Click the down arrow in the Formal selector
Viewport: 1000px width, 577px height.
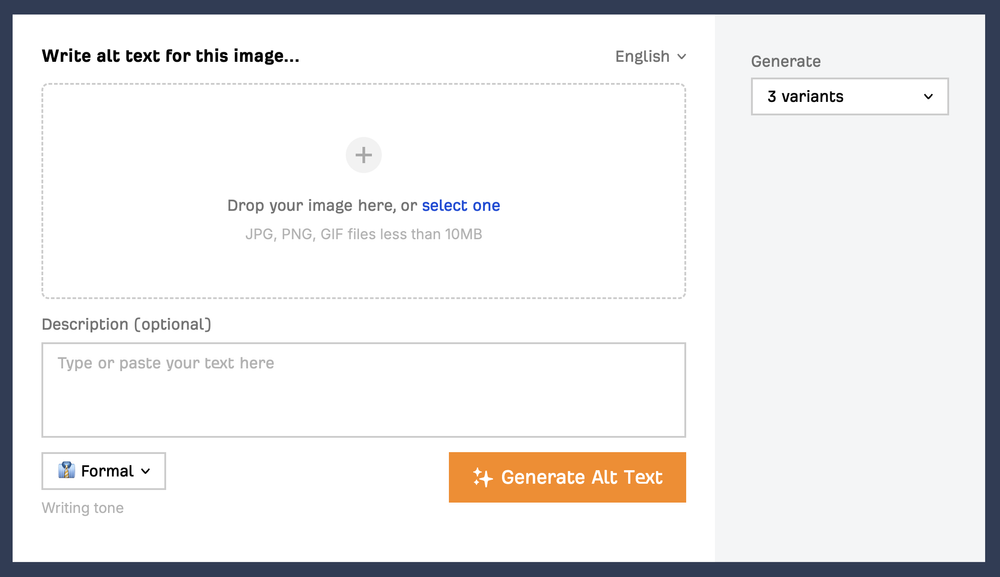146,471
